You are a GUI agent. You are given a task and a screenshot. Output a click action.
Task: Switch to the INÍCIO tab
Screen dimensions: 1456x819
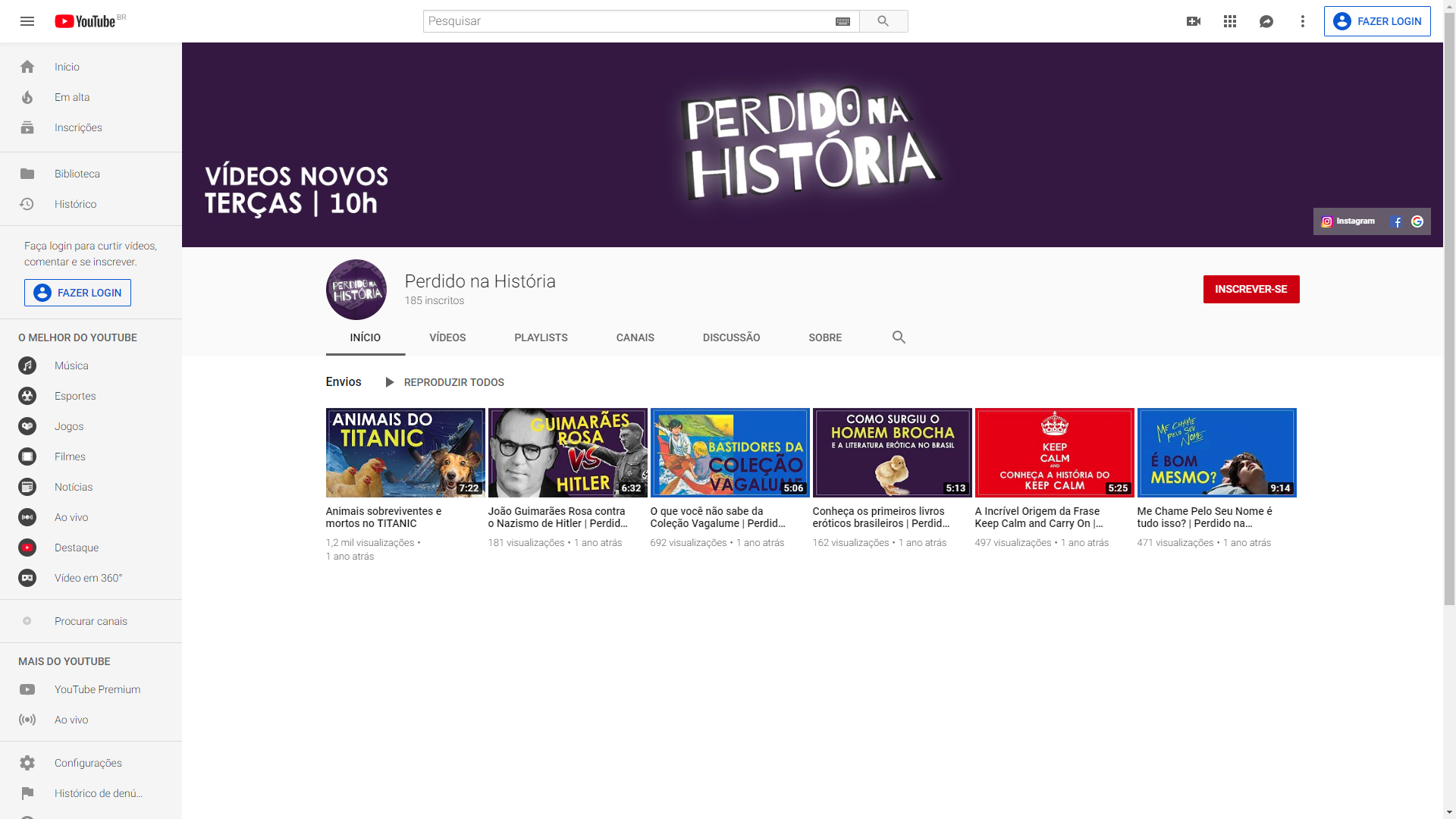[366, 337]
